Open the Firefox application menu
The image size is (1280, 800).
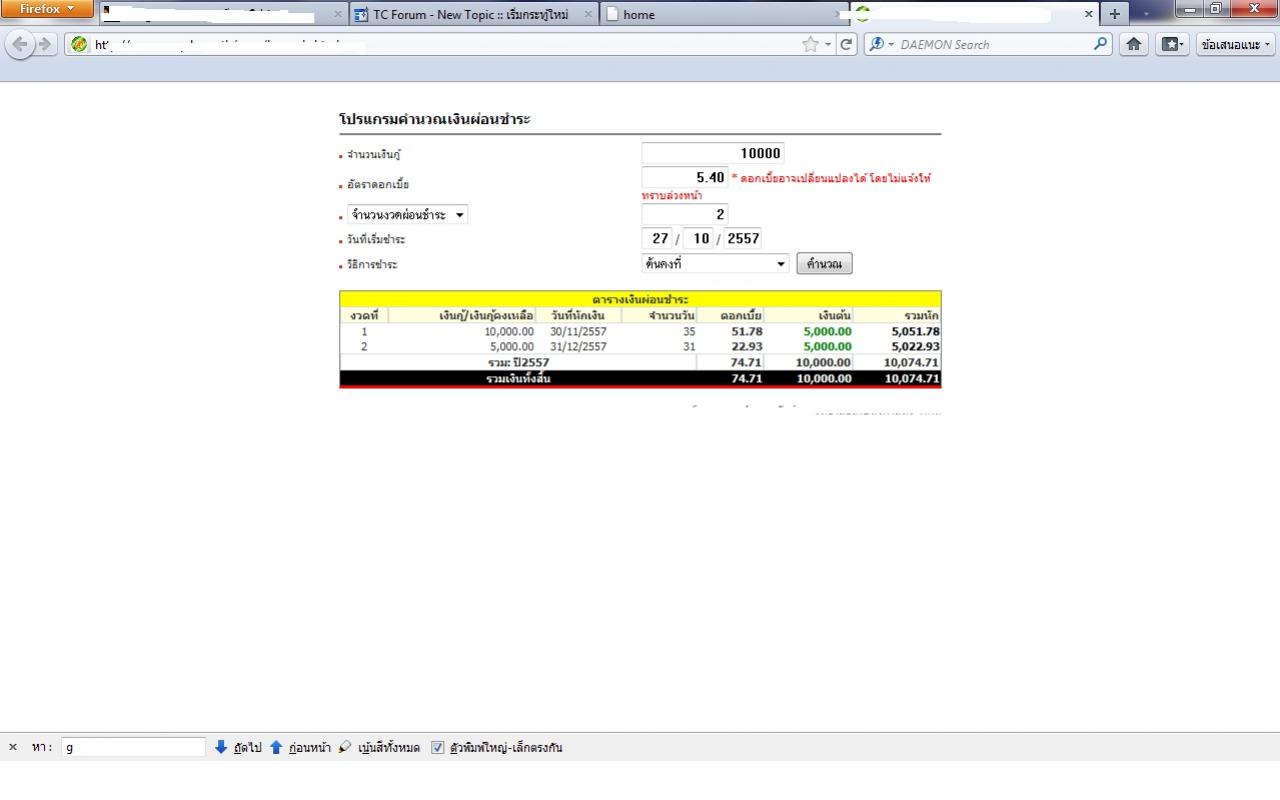click(x=46, y=9)
